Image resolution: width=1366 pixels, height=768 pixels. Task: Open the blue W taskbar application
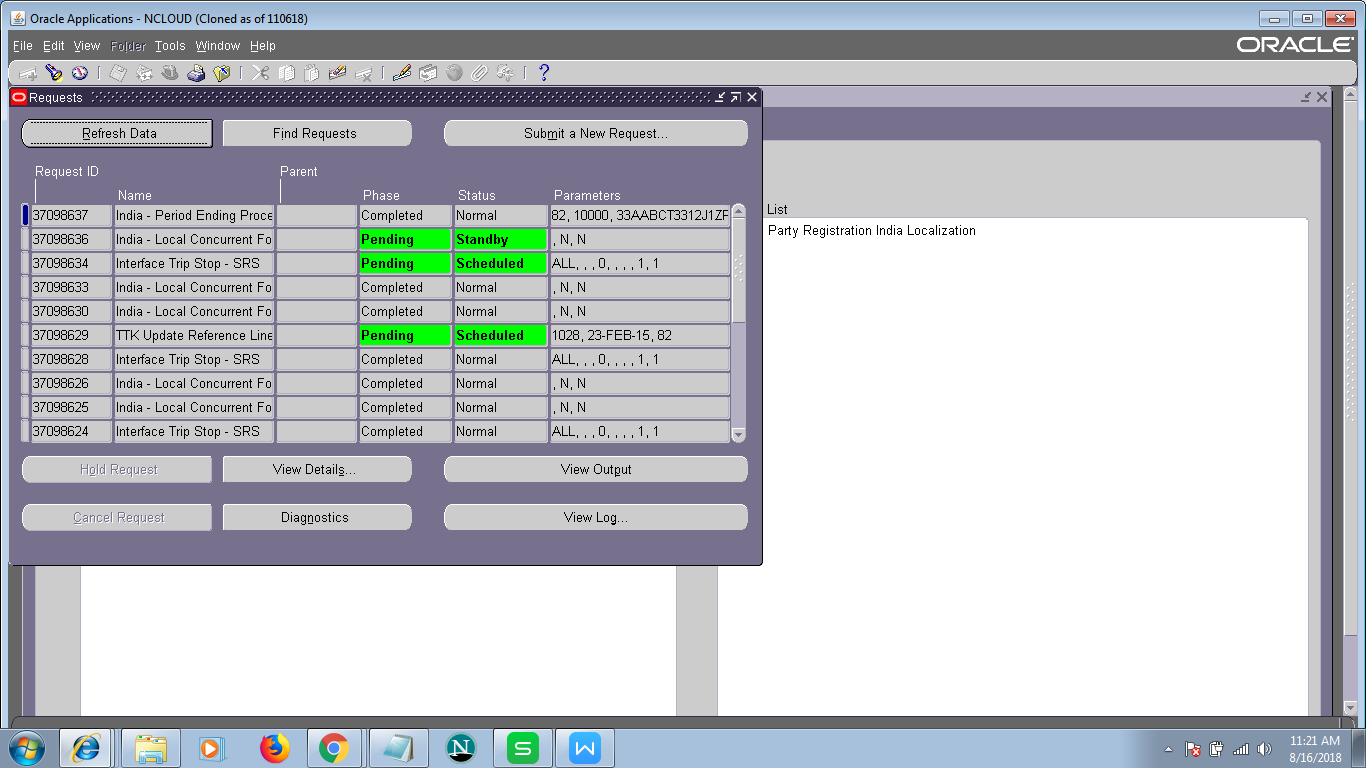click(584, 748)
